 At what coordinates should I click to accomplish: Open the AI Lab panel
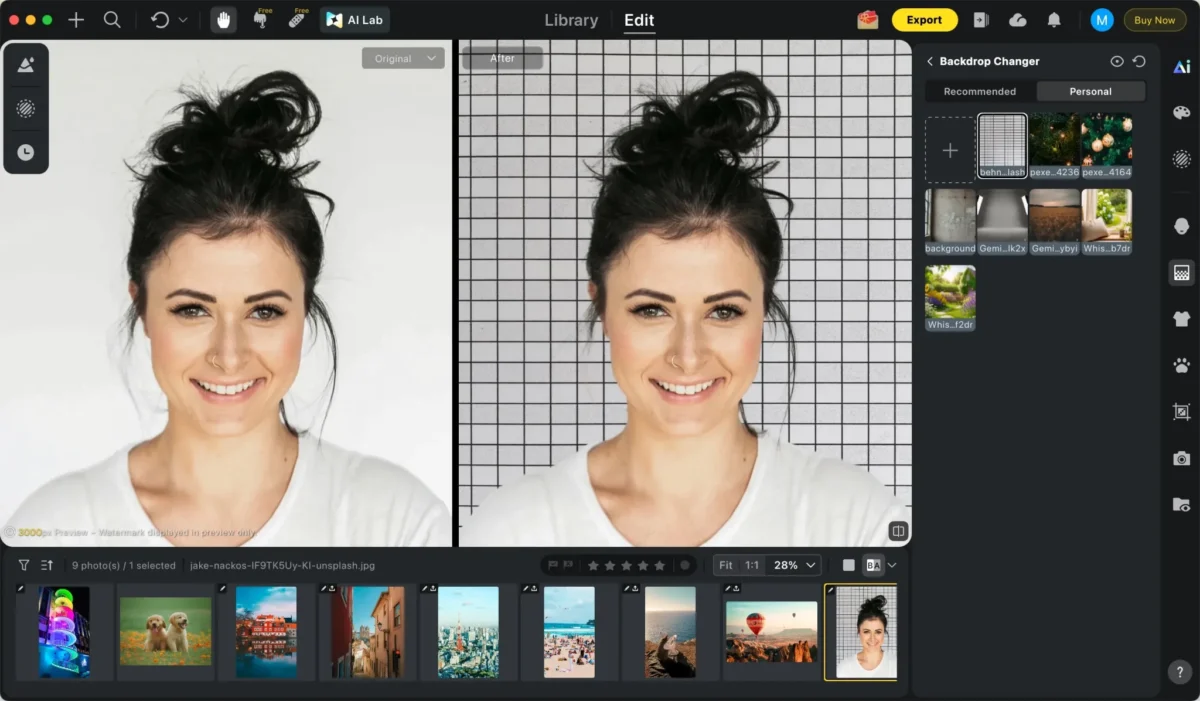pyautogui.click(x=355, y=20)
